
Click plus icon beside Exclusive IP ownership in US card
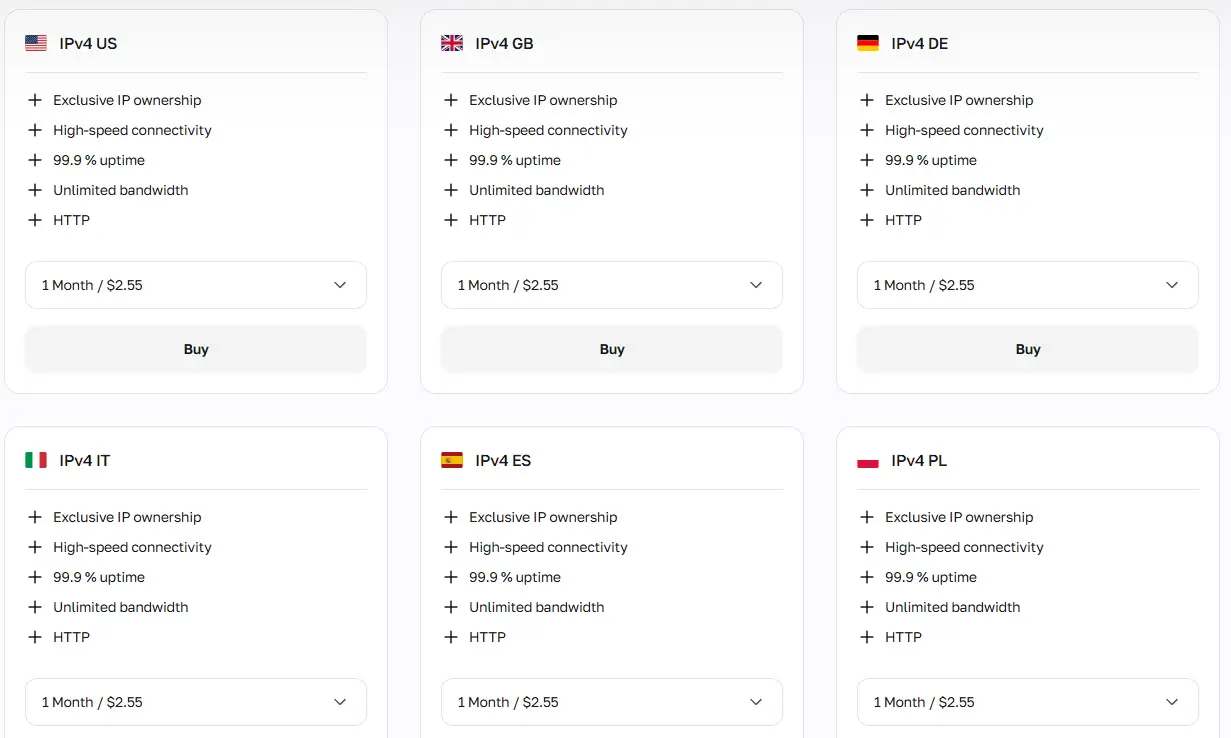35,100
